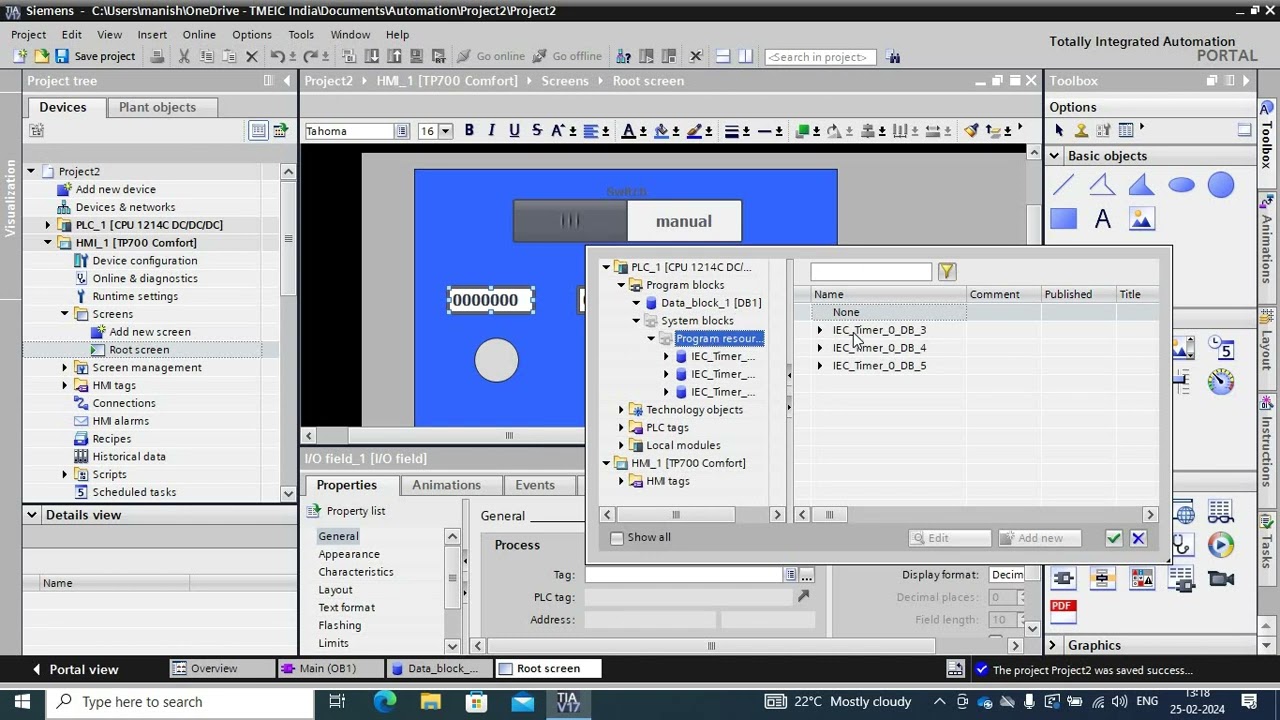Screen dimensions: 1280x720
Task: Click the Search in project field
Action: pos(819,57)
